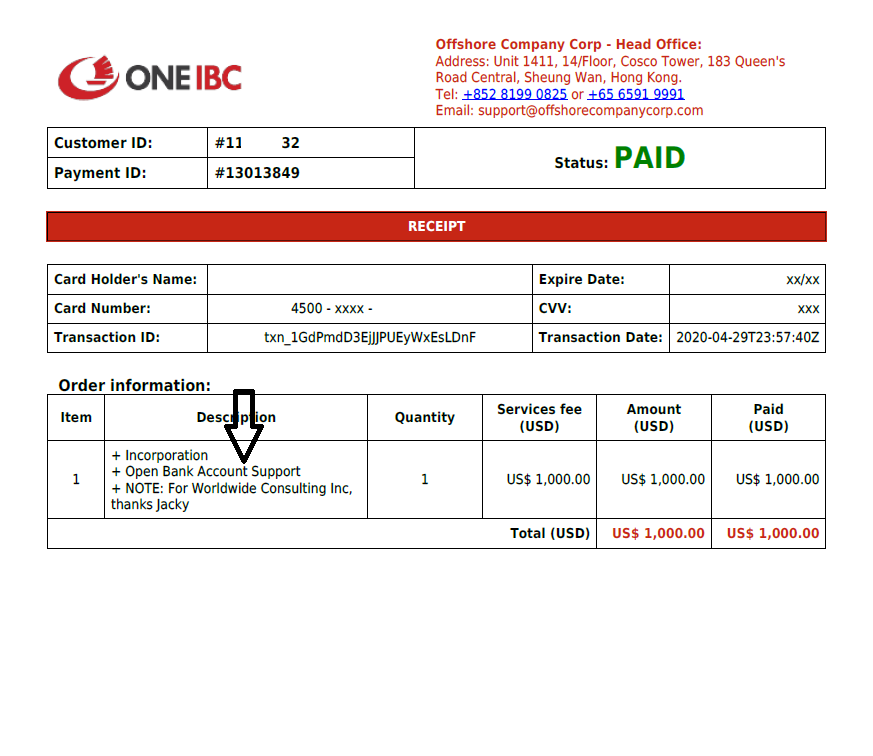The image size is (873, 756).
Task: Click the Transaction ID value txn_1GdPmdD3EjJJPUEyWxEsLDnF
Action: tap(370, 338)
